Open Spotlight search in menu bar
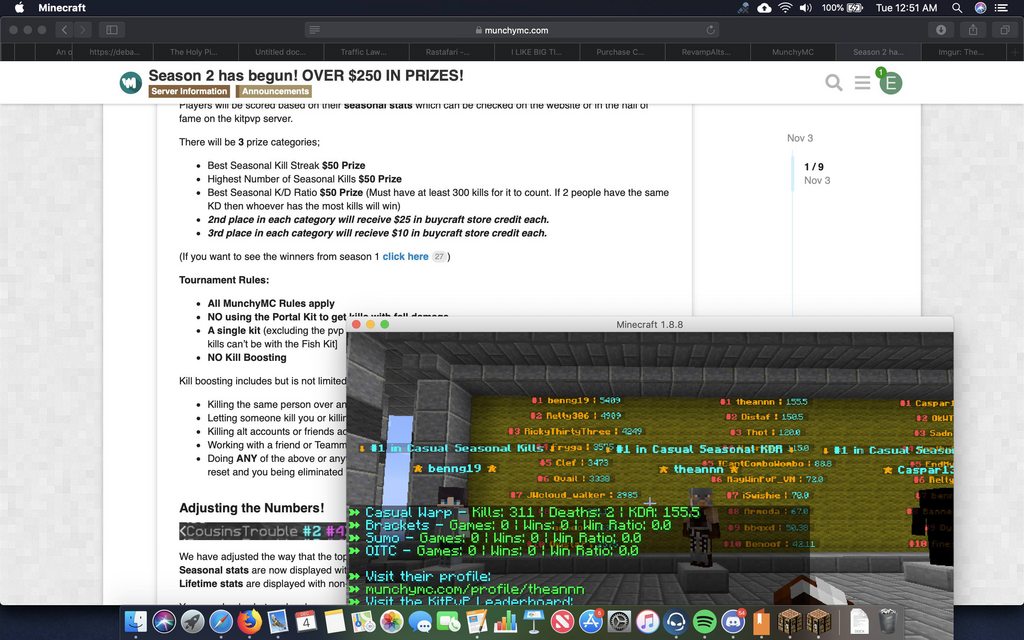The height and width of the screenshot is (640, 1024). [957, 8]
